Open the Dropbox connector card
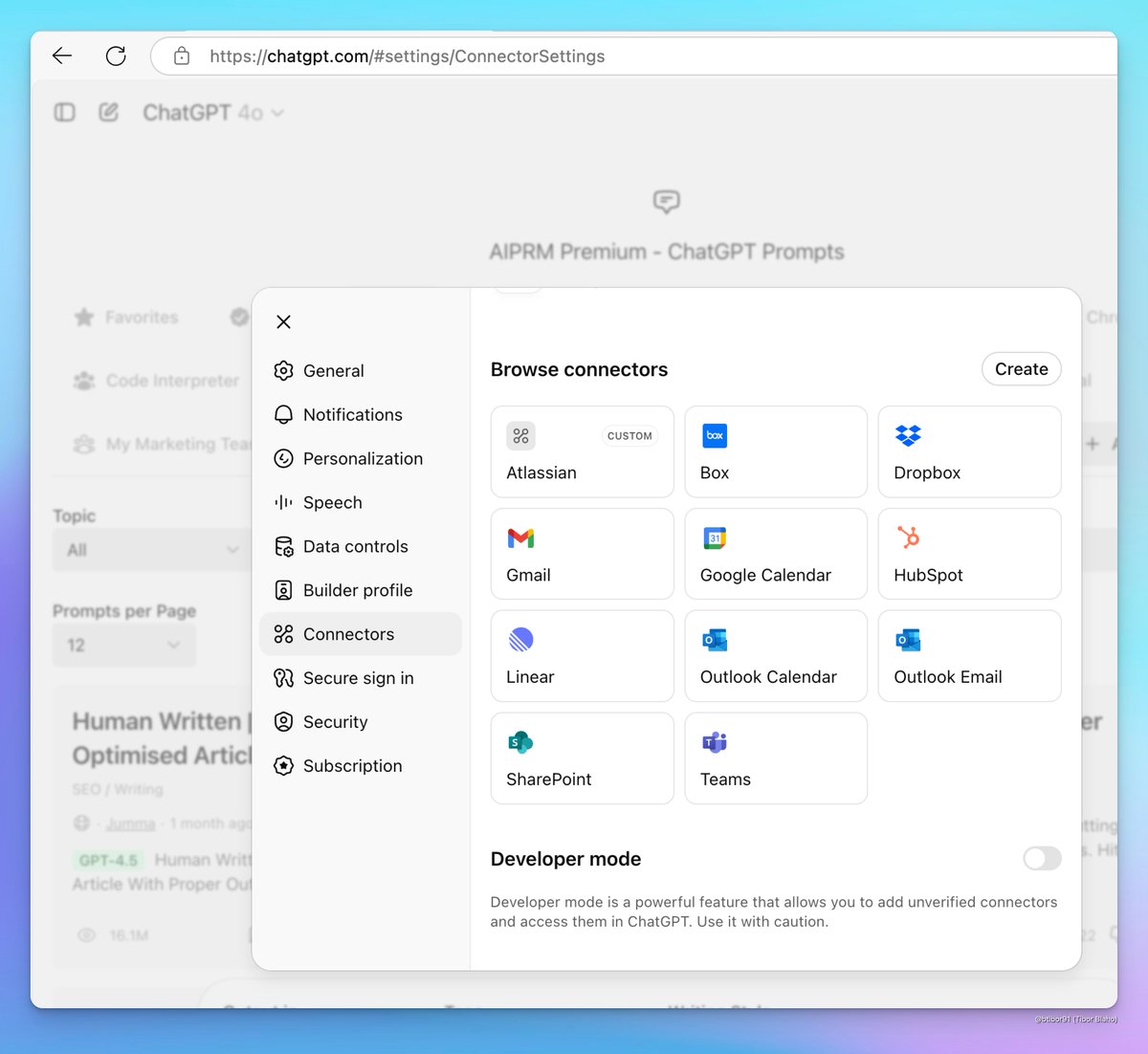 tap(969, 451)
